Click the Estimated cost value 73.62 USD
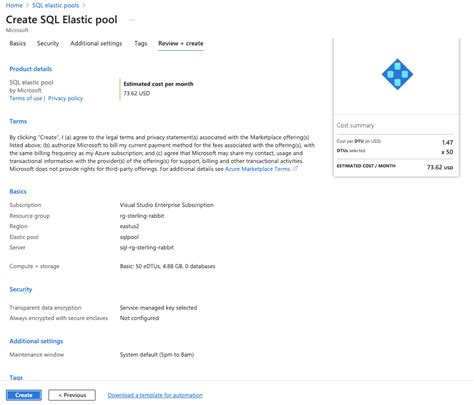474x405 pixels. click(x=137, y=93)
